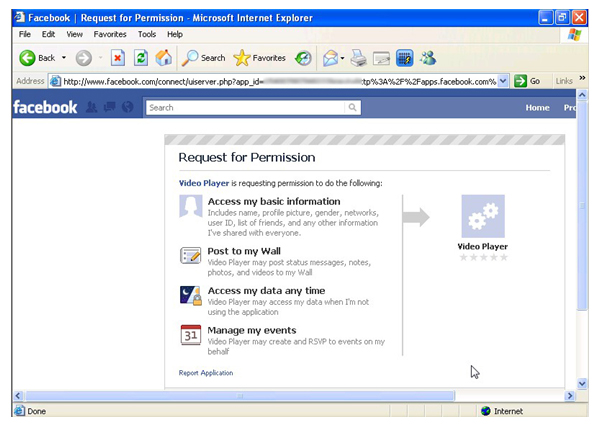
Task: Open the Help menu
Action: (x=175, y=34)
